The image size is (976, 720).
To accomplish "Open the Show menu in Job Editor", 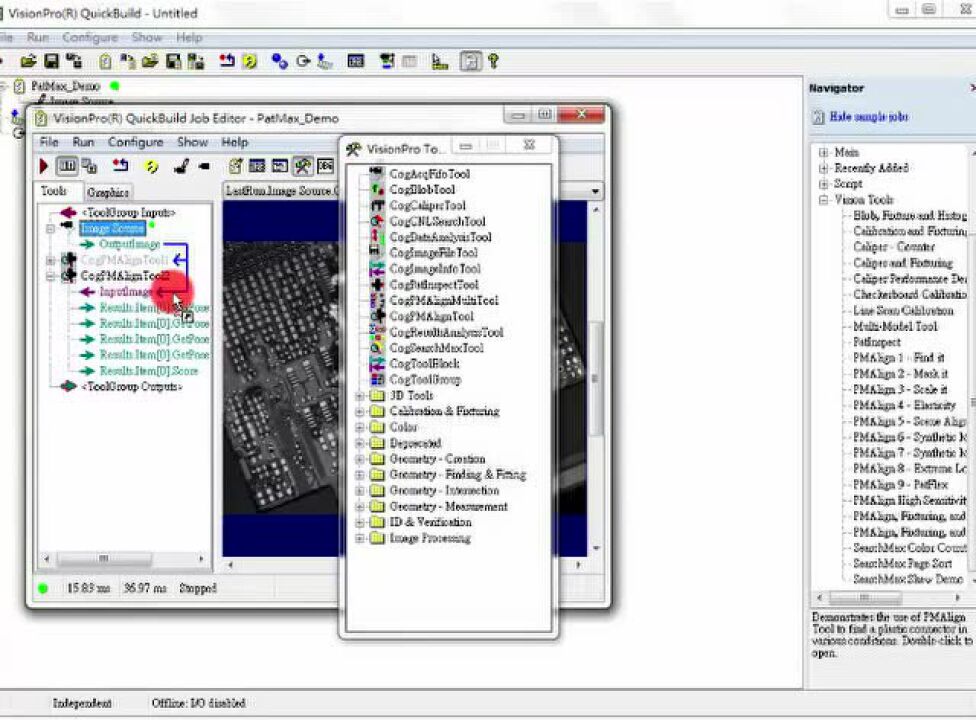I will click(192, 142).
